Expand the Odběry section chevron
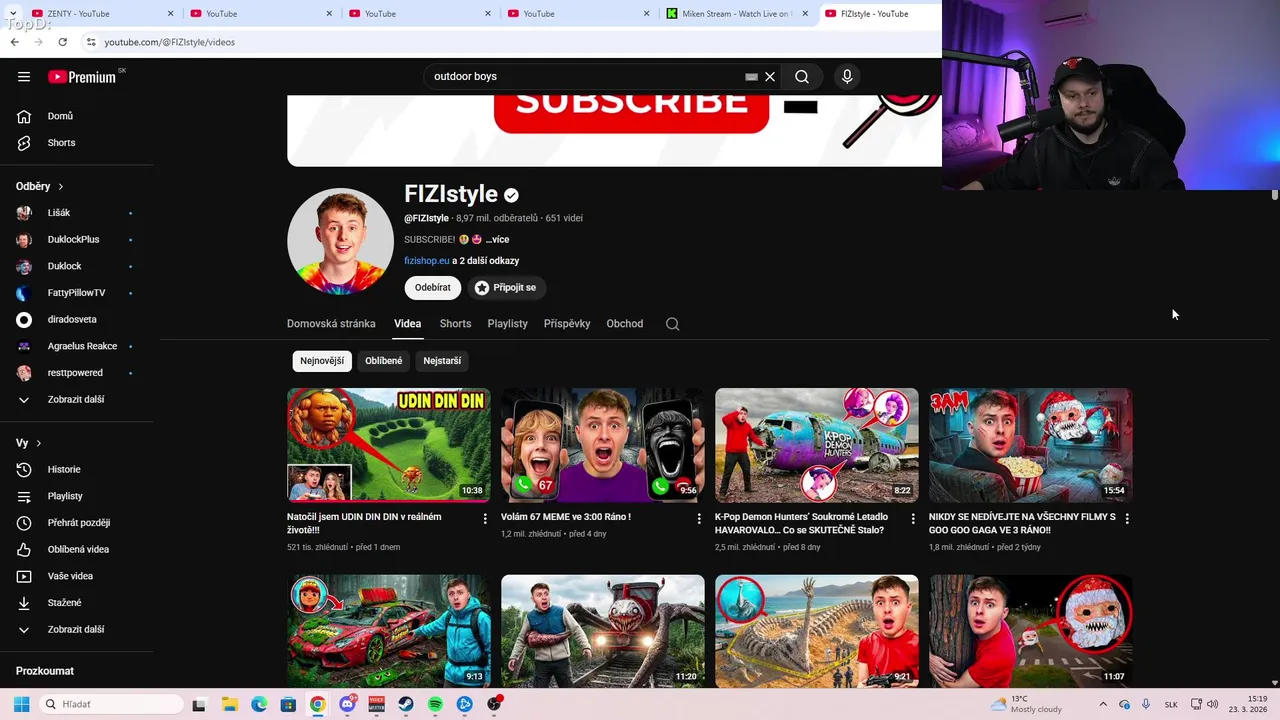The width and height of the screenshot is (1280, 720). pos(60,187)
